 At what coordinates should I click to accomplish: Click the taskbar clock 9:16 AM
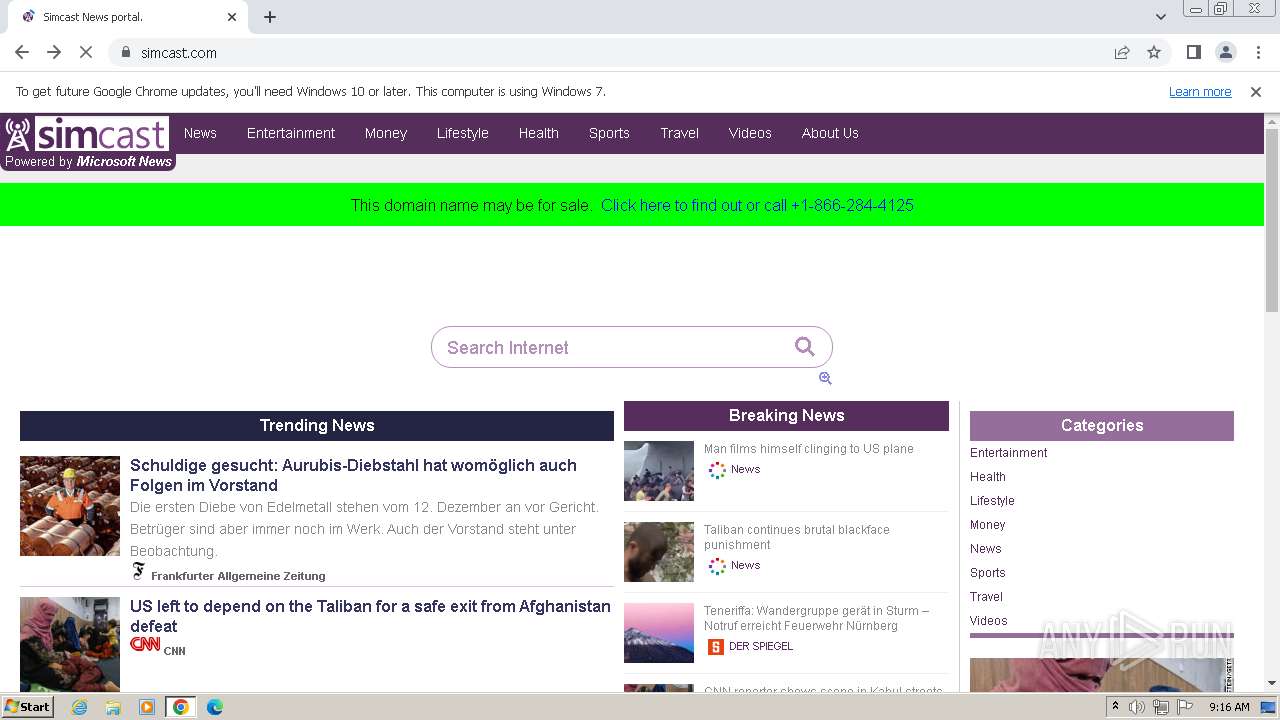[1229, 707]
